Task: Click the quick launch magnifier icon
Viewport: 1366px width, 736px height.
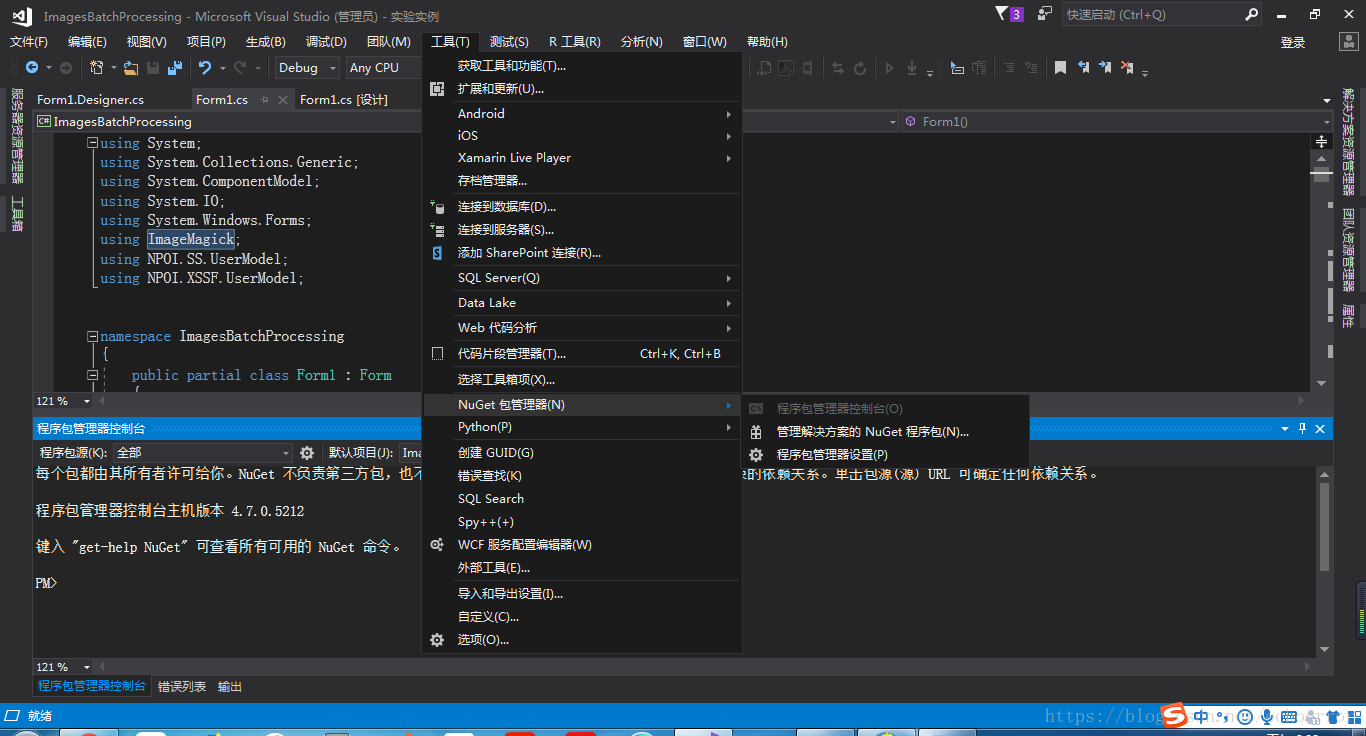Action: click(1251, 14)
